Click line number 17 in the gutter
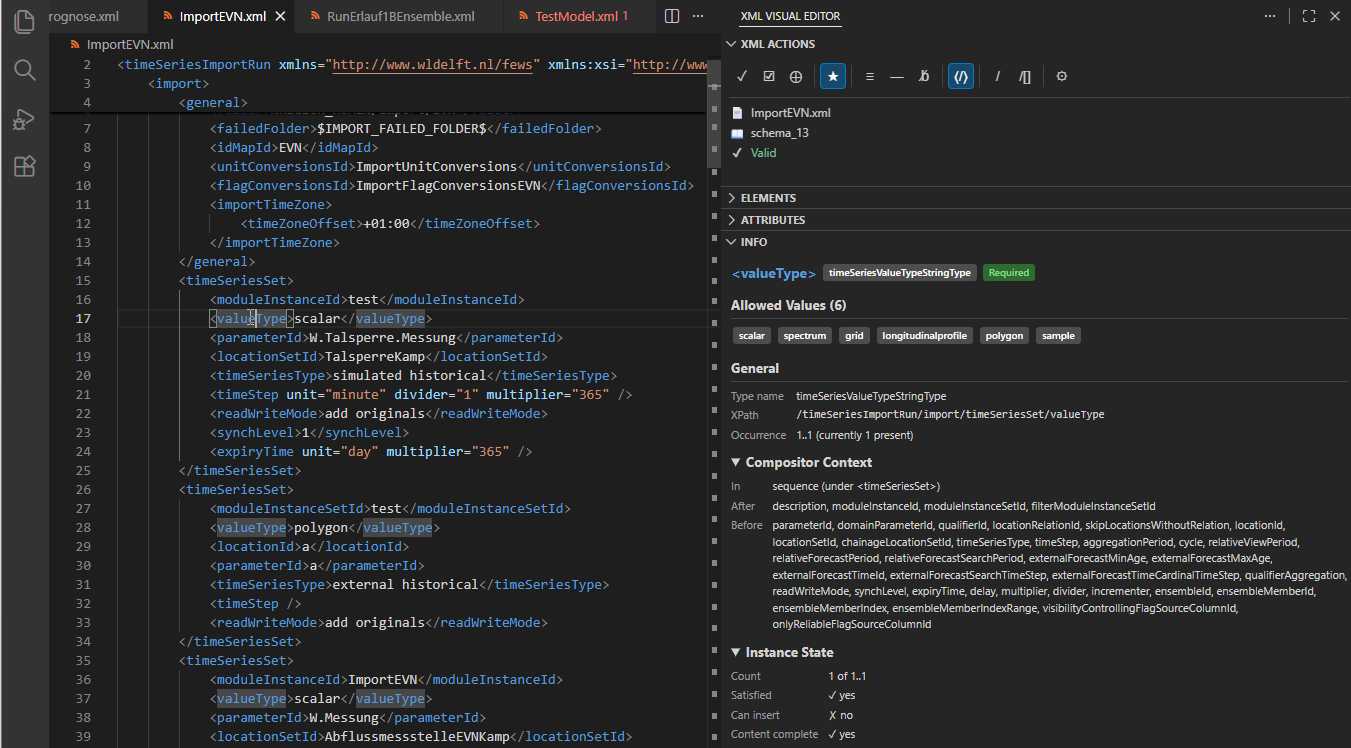 pos(85,318)
